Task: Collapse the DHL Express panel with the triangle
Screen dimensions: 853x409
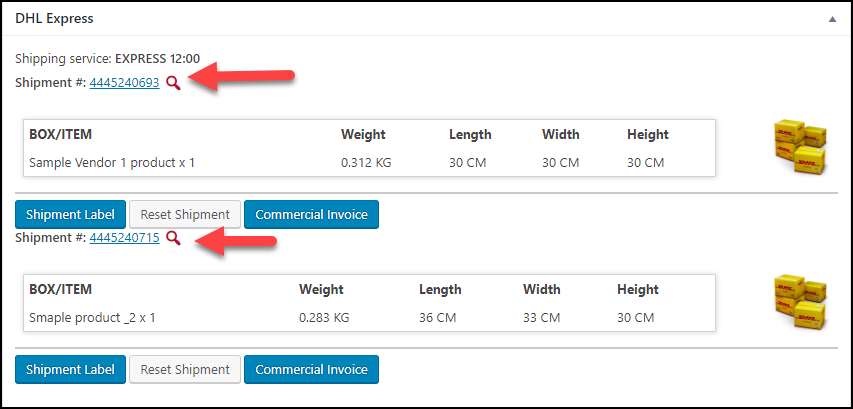Action: coord(832,19)
